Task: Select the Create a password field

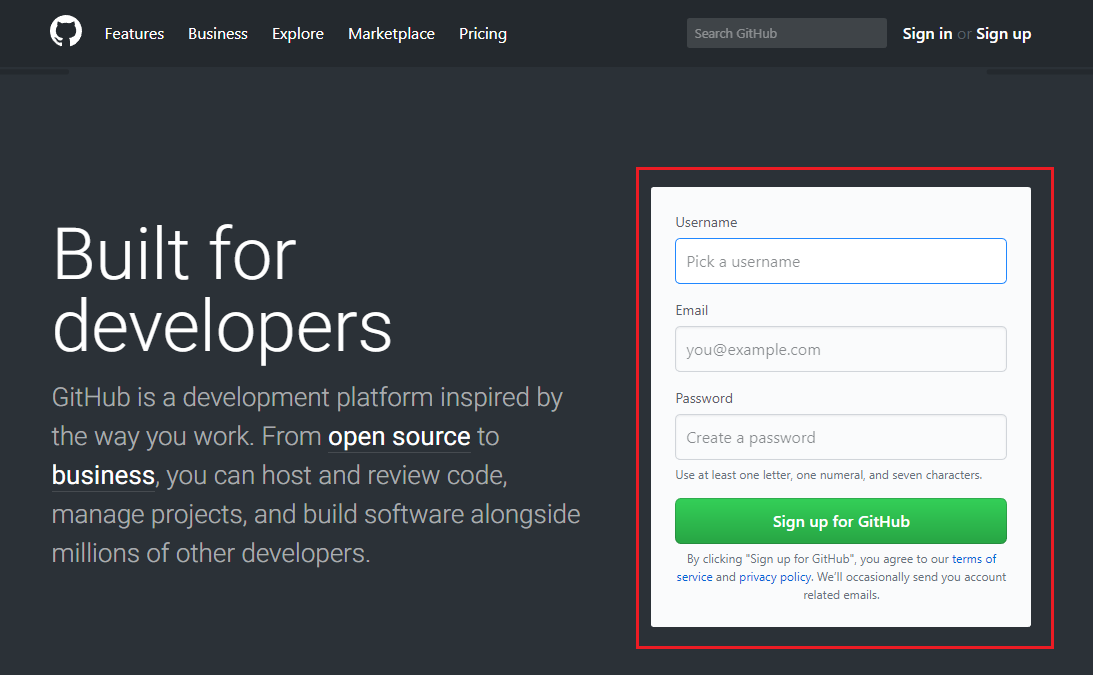Action: click(841, 437)
